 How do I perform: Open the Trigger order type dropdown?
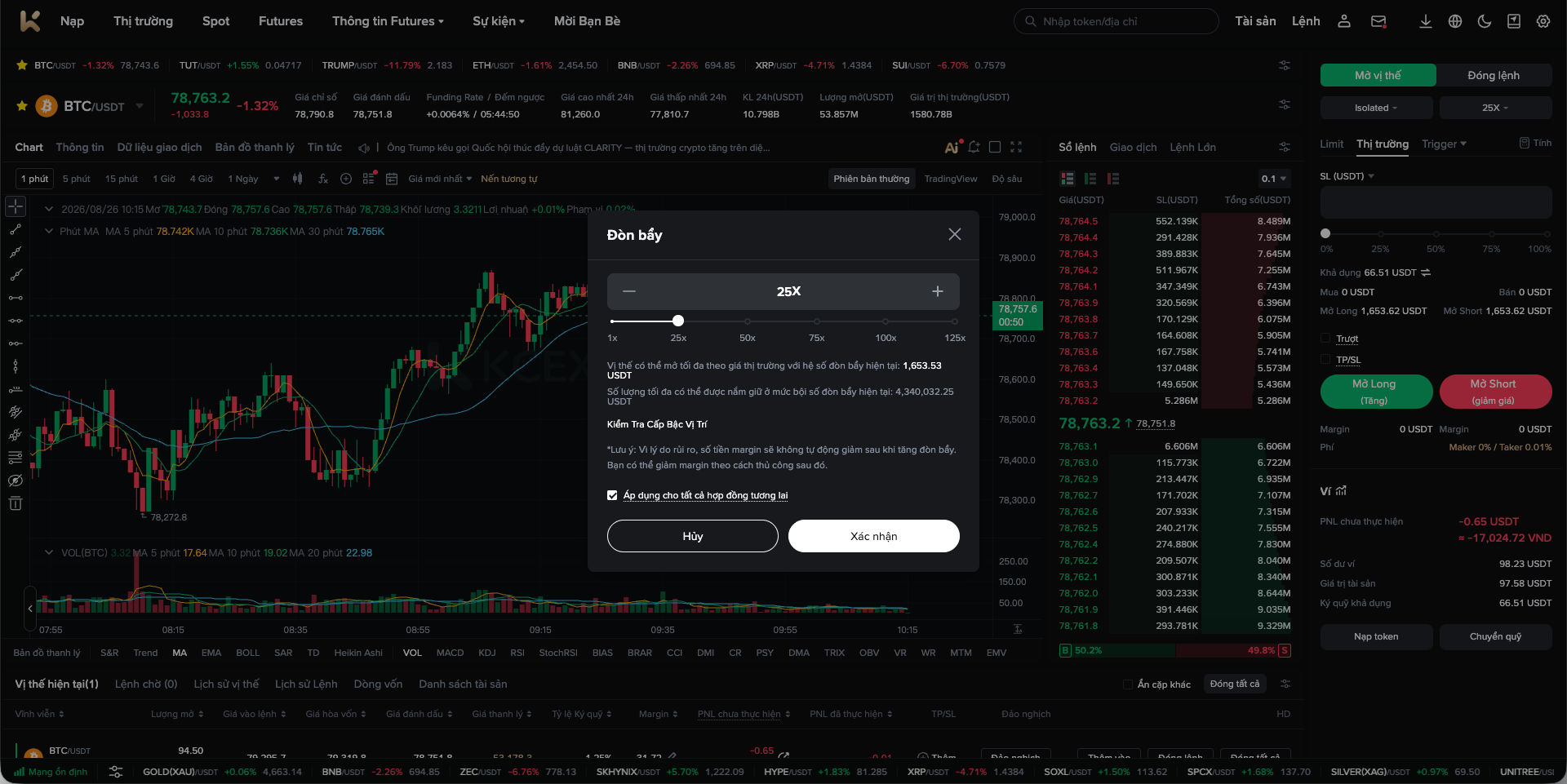[1444, 144]
